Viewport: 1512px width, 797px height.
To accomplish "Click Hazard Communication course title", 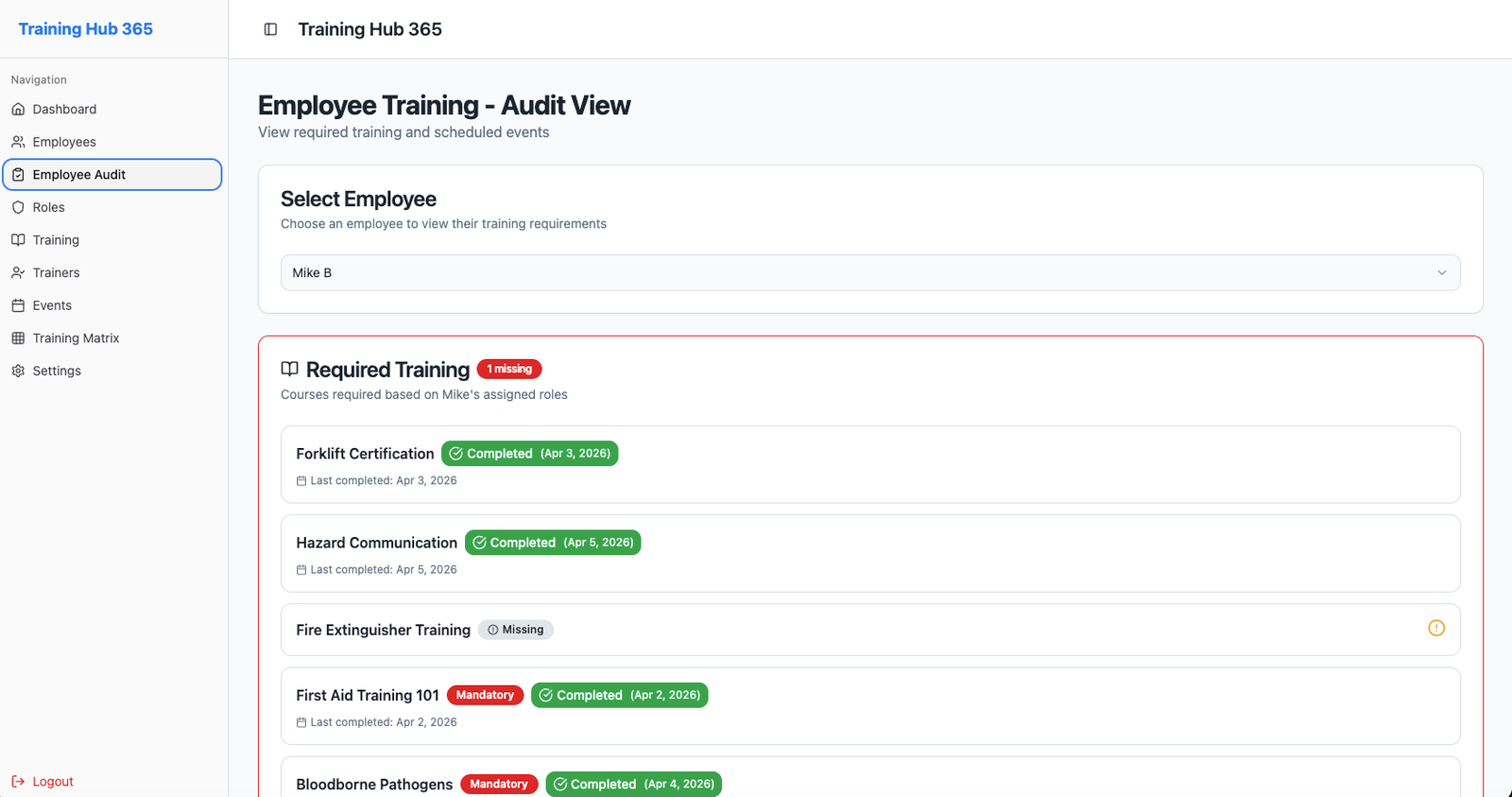I will coord(376,543).
